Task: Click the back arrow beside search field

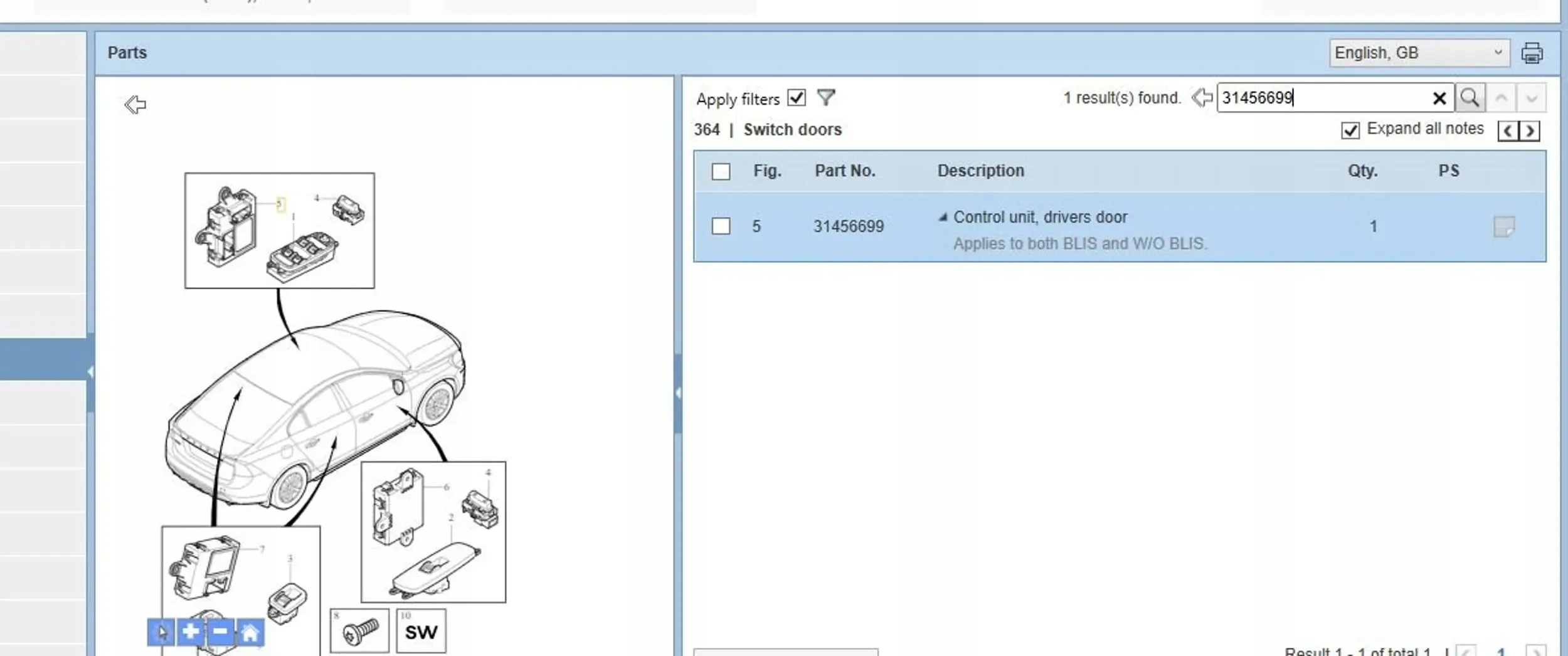Action: click(x=1202, y=98)
